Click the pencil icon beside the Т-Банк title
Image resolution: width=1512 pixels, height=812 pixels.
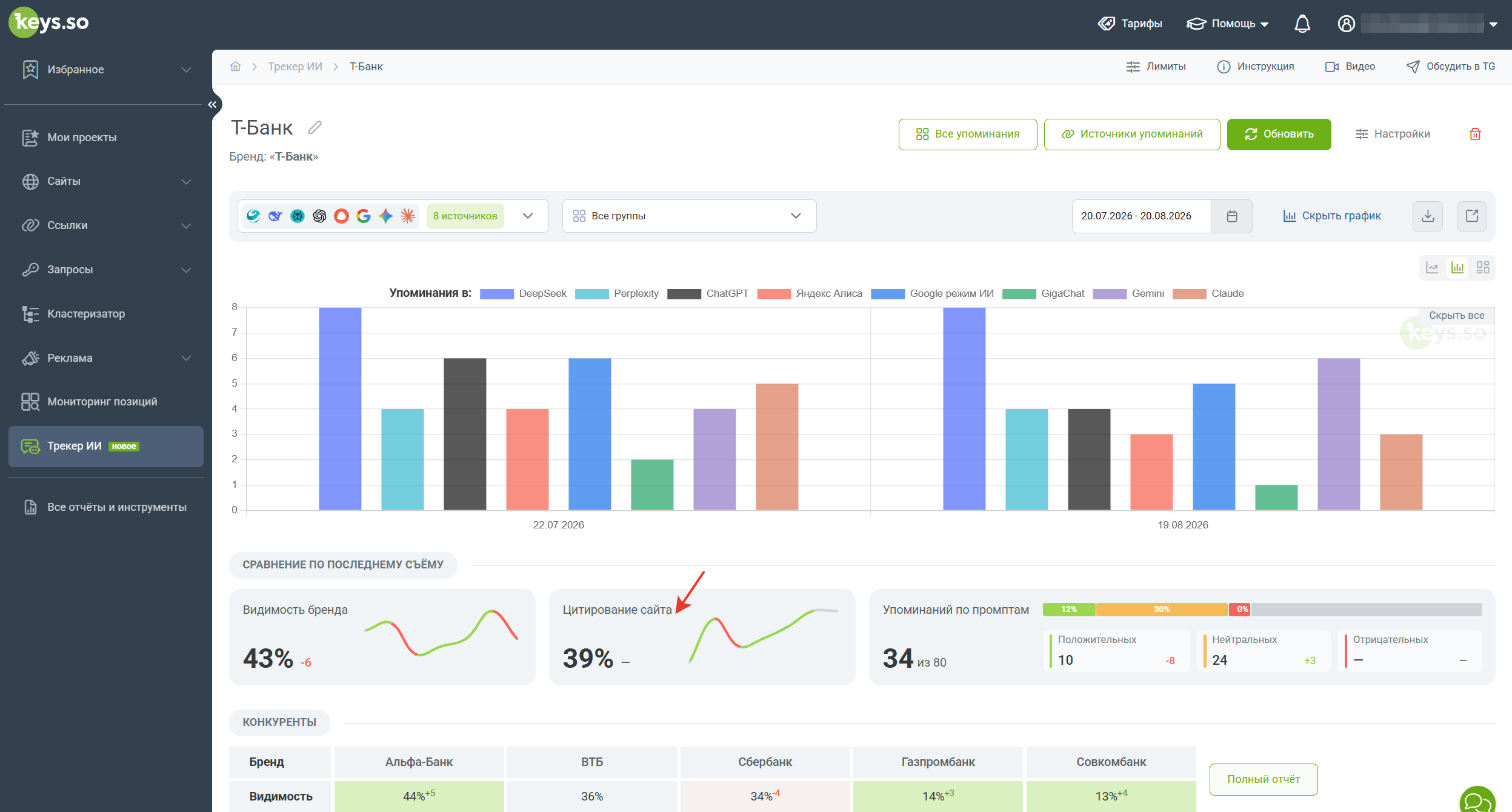[x=315, y=128]
